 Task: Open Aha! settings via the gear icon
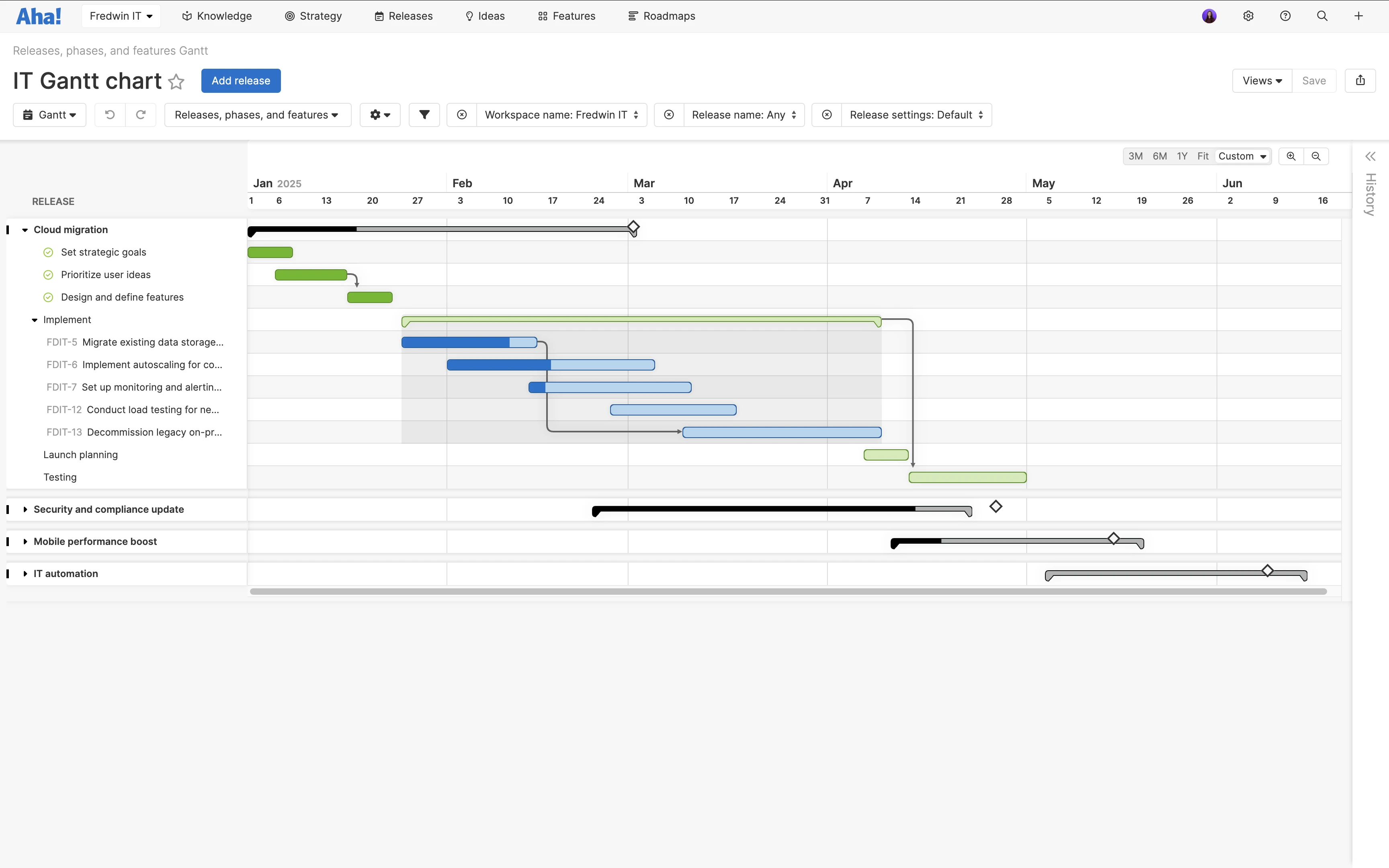click(1248, 16)
